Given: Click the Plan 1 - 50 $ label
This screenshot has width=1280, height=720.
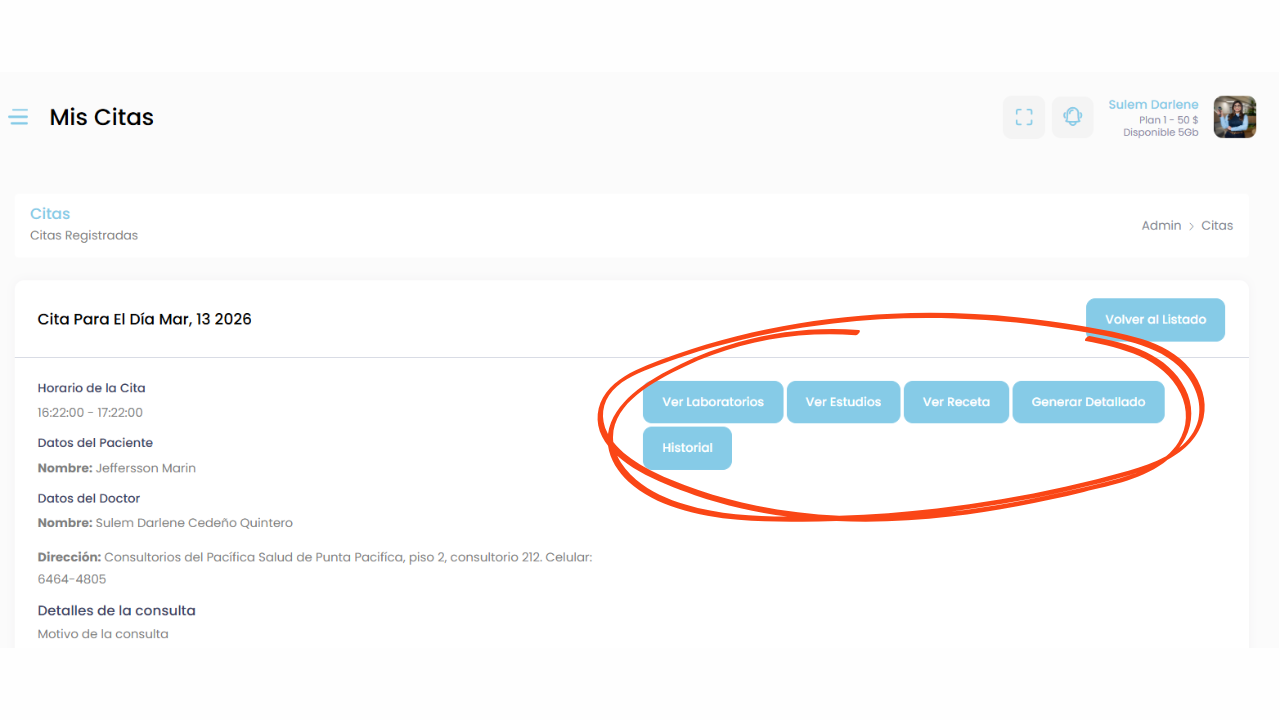Looking at the screenshot, I should pos(1168,120).
